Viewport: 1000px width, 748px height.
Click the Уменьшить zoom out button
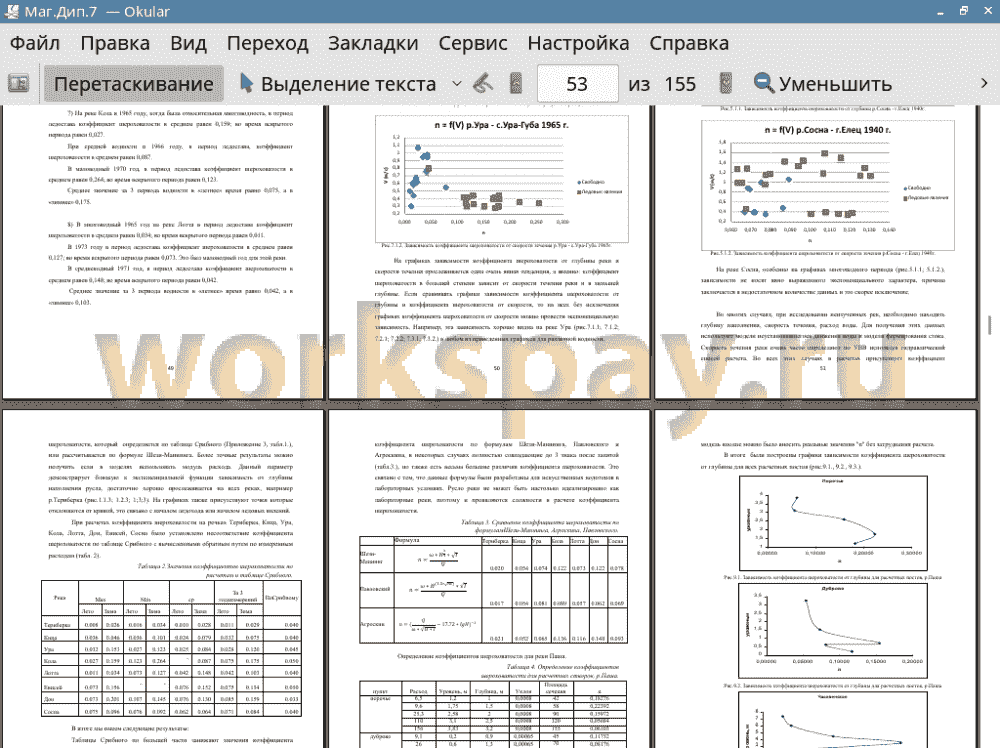(823, 84)
